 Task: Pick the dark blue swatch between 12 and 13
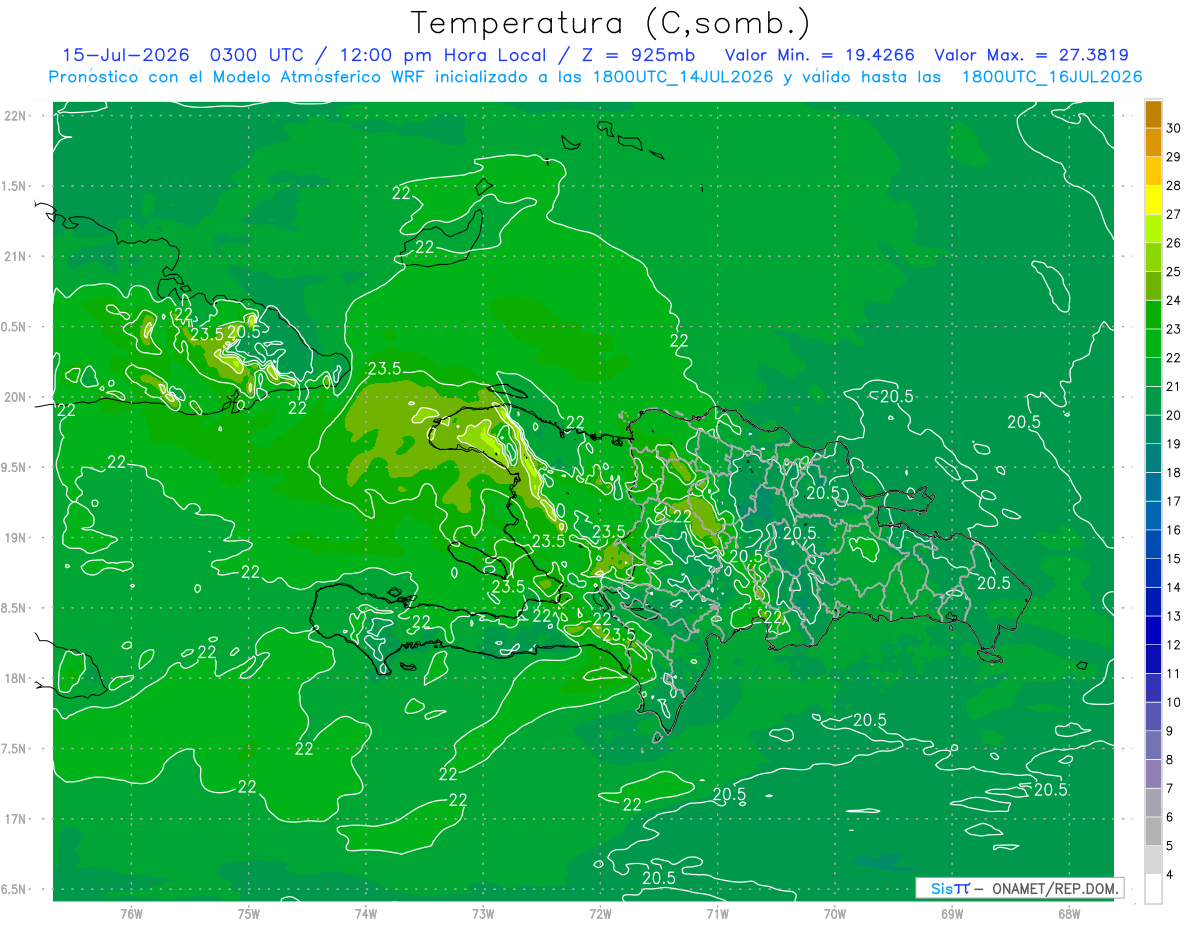(x=1153, y=631)
